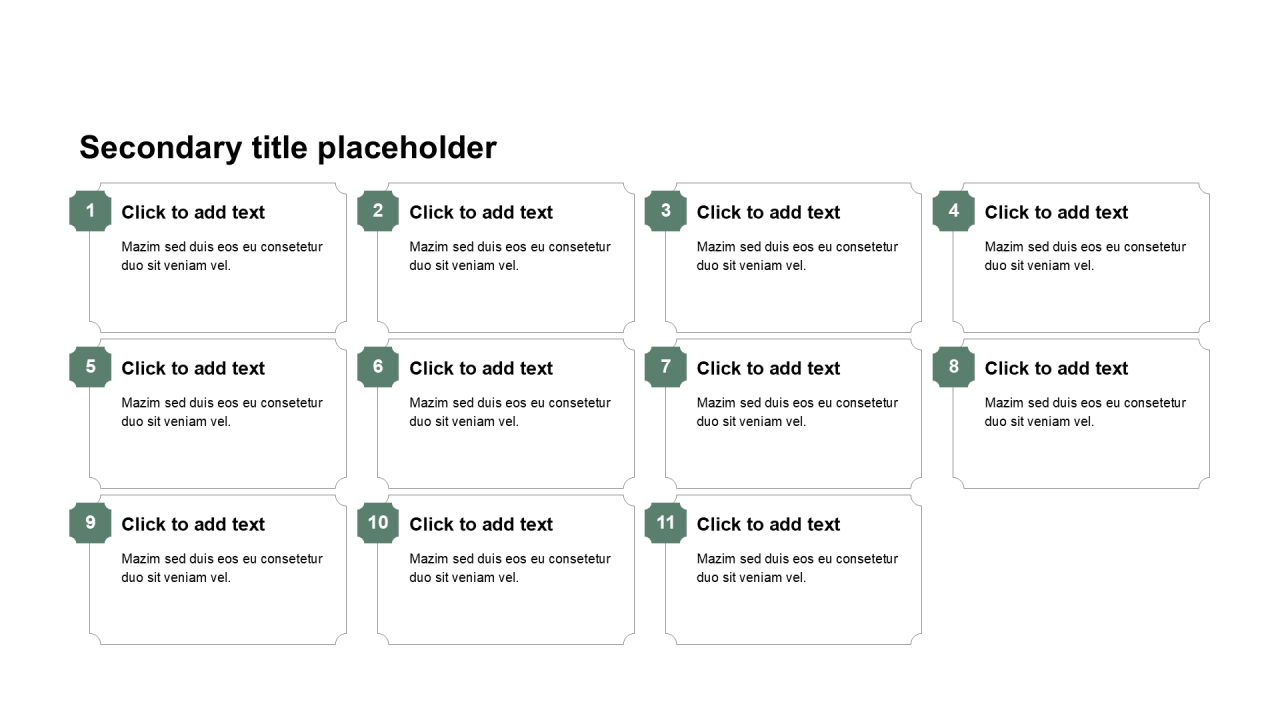Select the heading text in card 4
Screen dimensions: 1280x720
(1056, 212)
